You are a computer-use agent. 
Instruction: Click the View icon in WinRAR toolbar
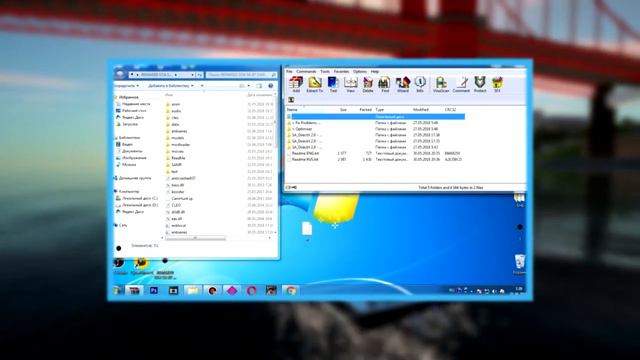[x=351, y=84]
